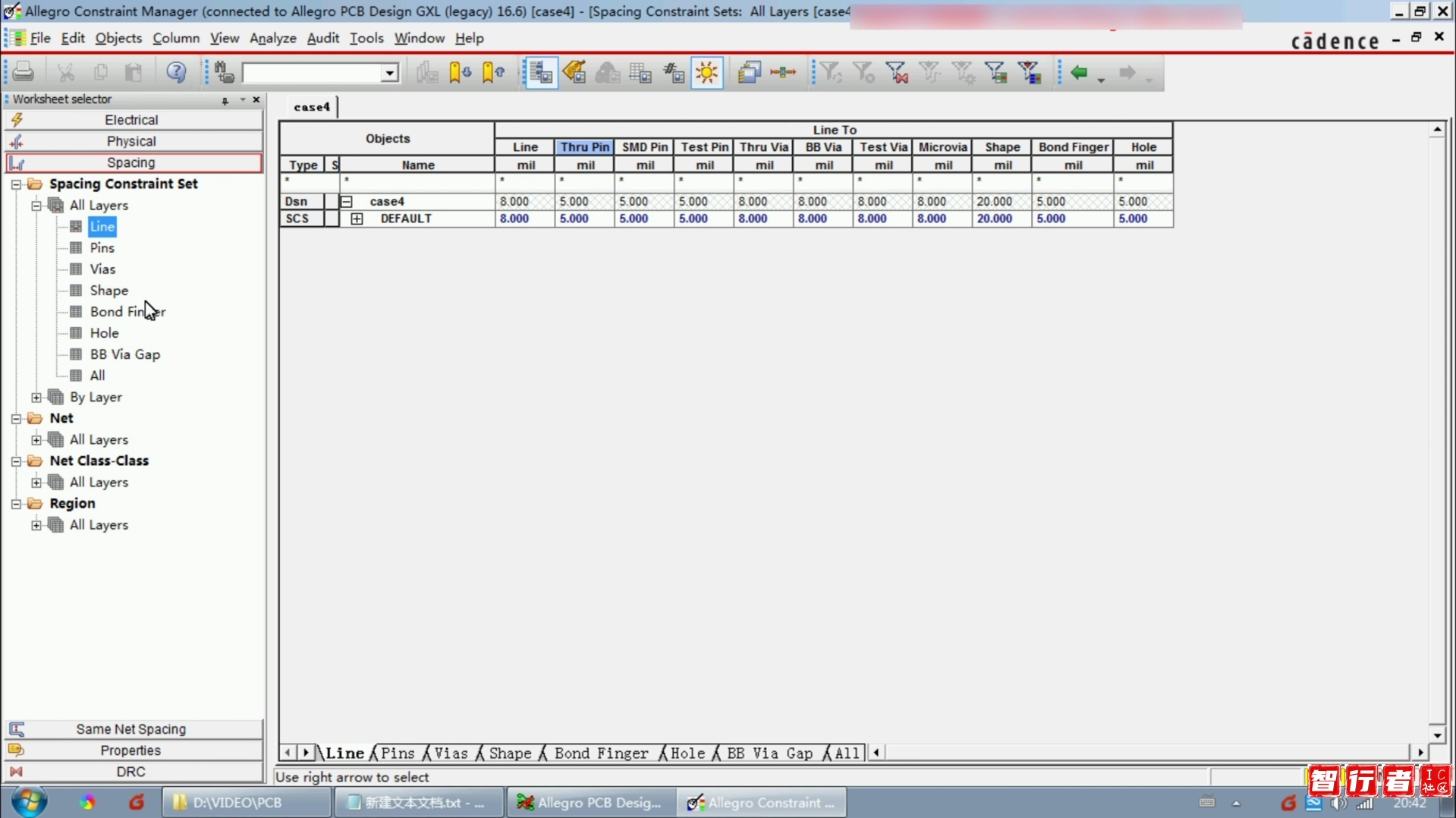
Task: Expand the By Layer node
Action: [x=36, y=397]
